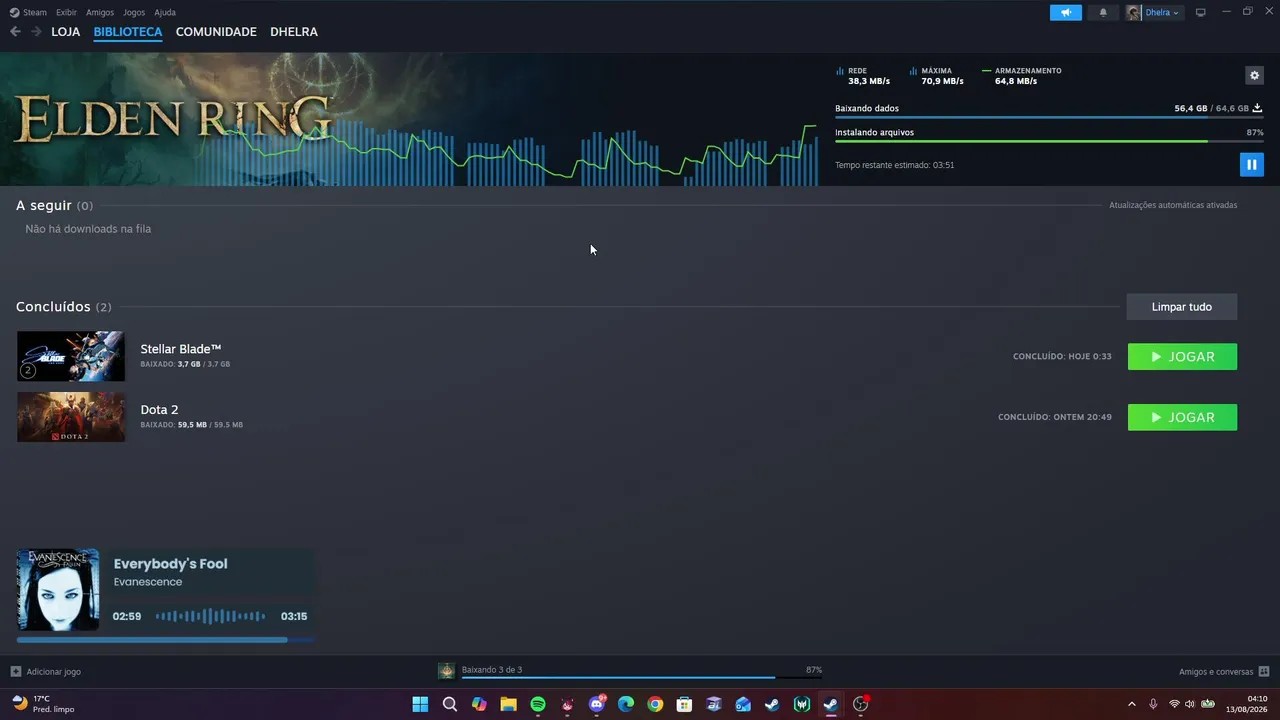Switch to the BIBLIOTECA tab
Image resolution: width=1280 pixels, height=720 pixels.
click(128, 32)
